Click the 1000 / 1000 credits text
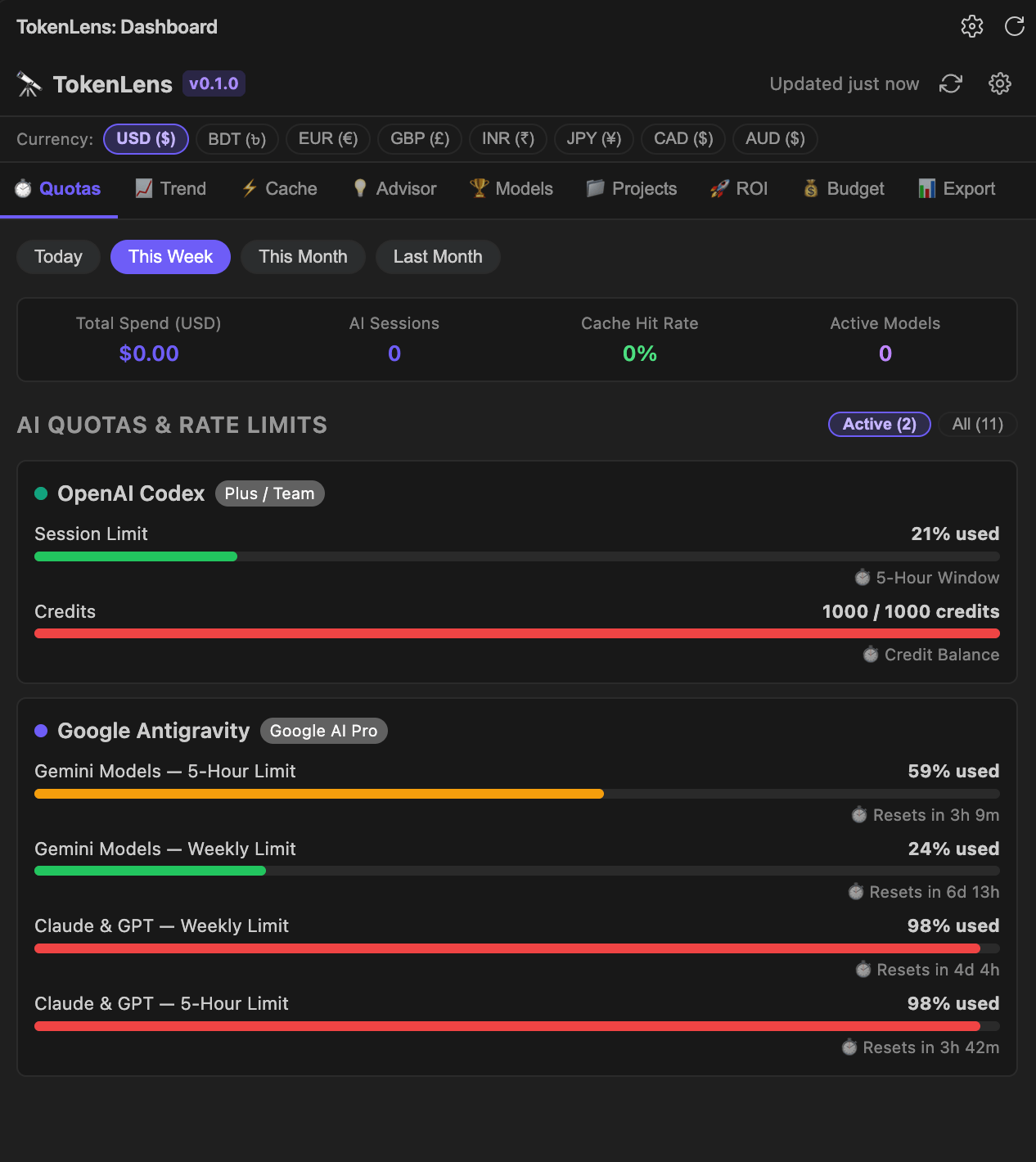1036x1162 pixels. coord(911,611)
